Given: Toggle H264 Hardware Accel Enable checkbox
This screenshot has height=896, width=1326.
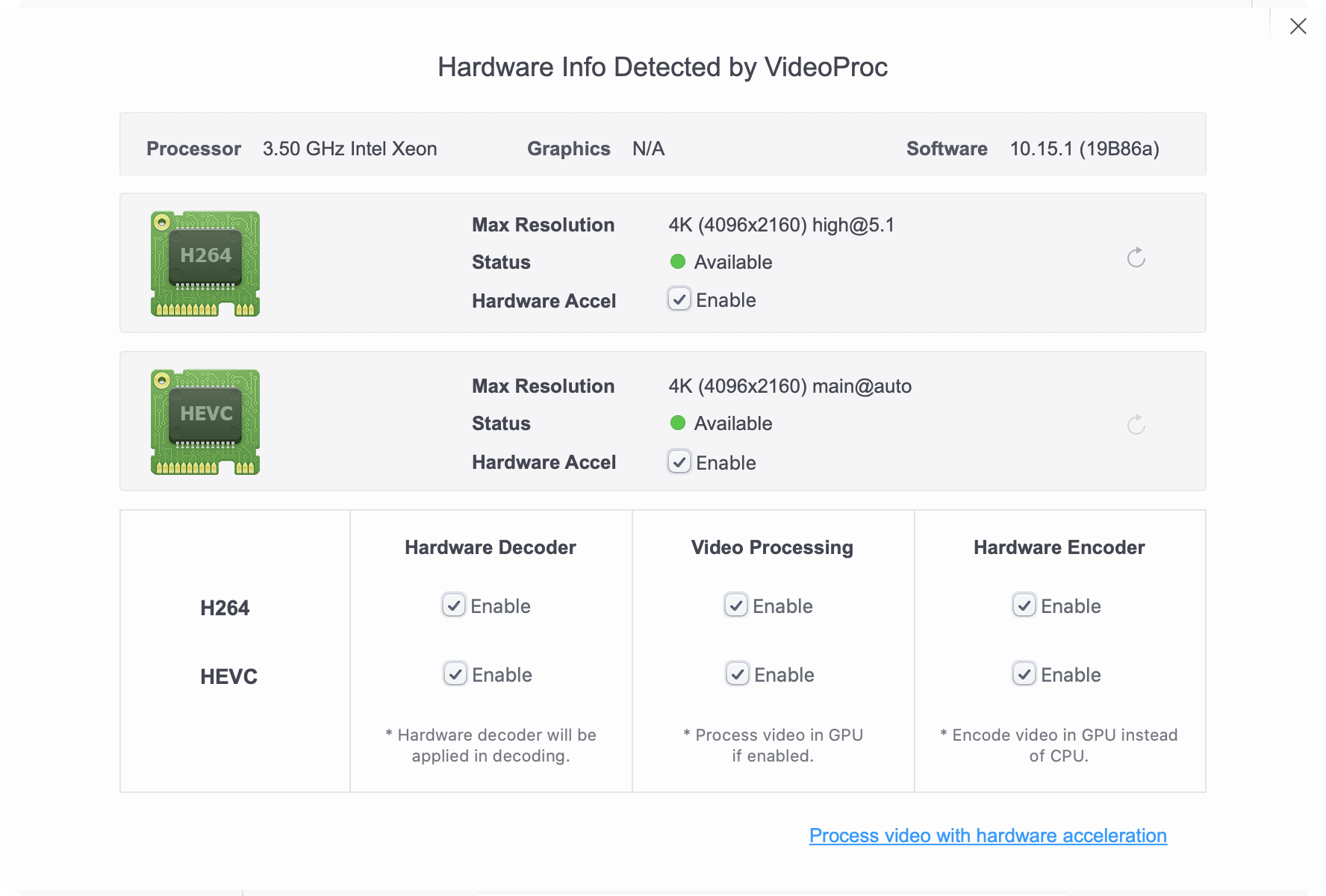Looking at the screenshot, I should pyautogui.click(x=679, y=299).
